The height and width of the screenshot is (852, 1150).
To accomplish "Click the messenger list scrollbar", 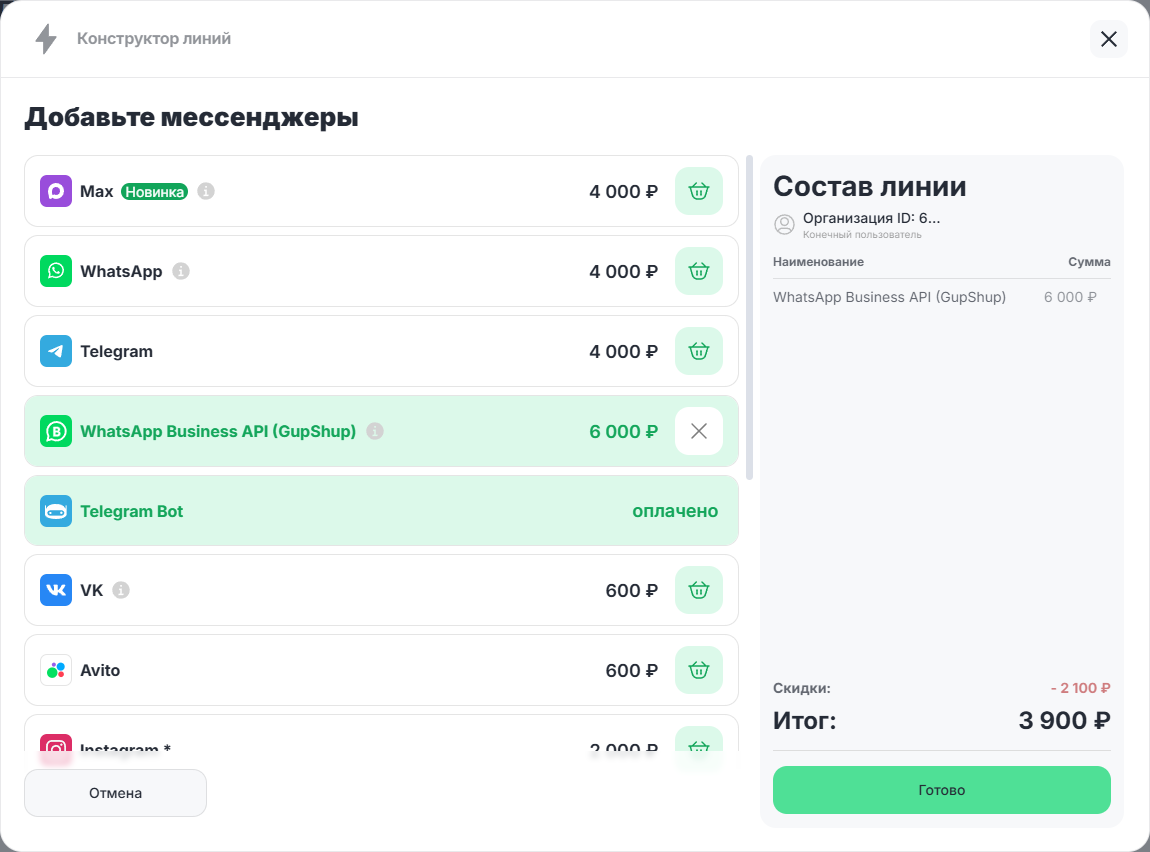I will click(x=750, y=318).
